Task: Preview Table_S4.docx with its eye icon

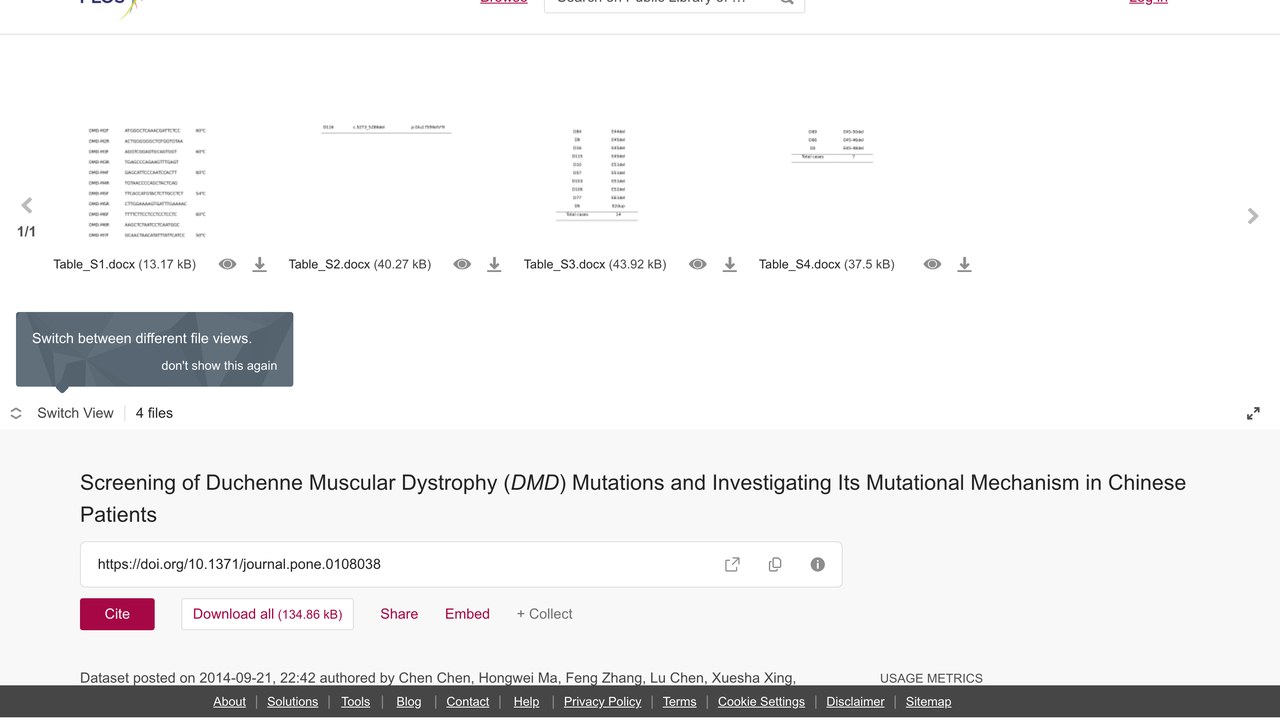Action: (x=932, y=264)
